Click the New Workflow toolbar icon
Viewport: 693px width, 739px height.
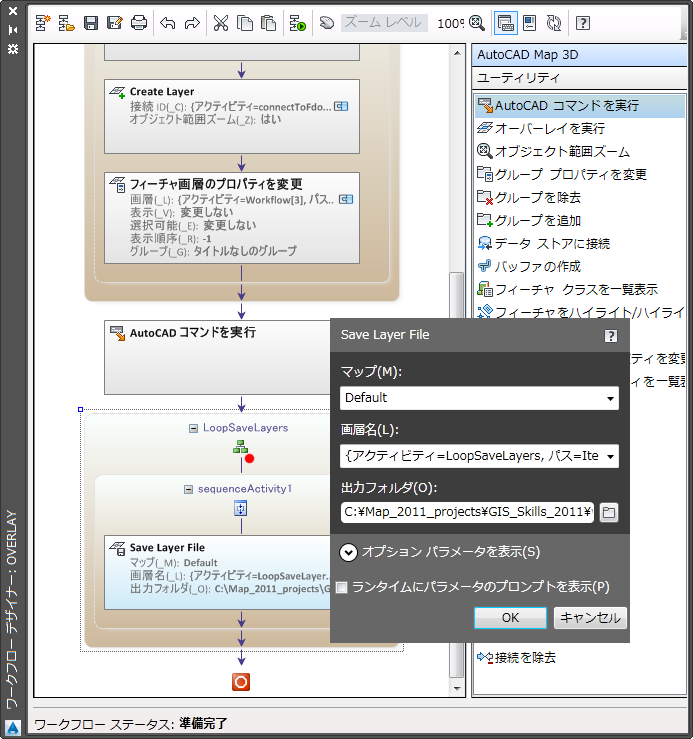[x=43, y=23]
